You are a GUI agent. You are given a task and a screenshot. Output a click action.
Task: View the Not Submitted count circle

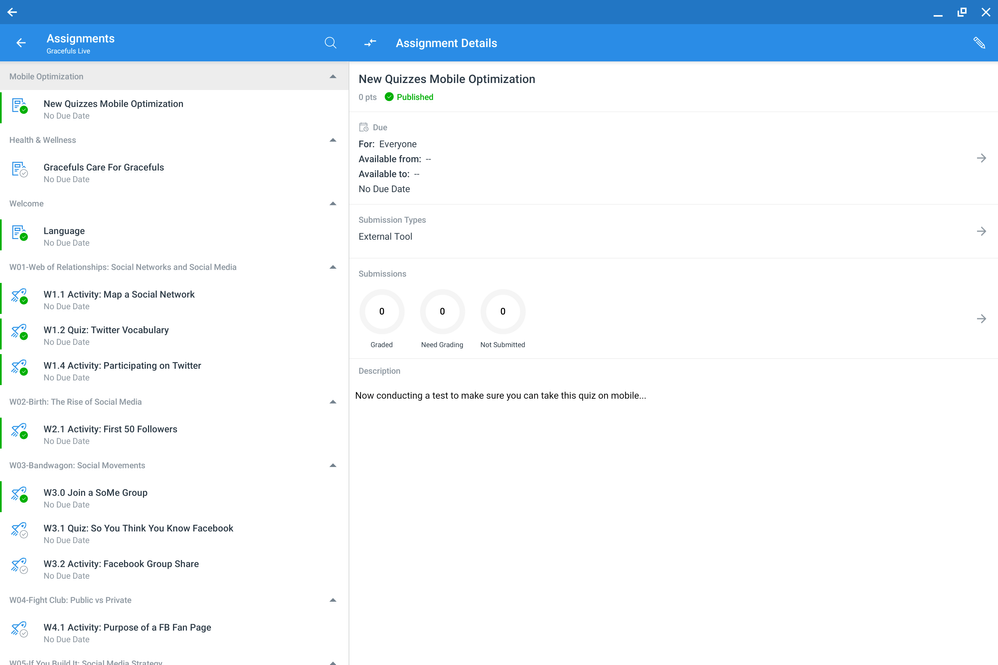tap(502, 312)
